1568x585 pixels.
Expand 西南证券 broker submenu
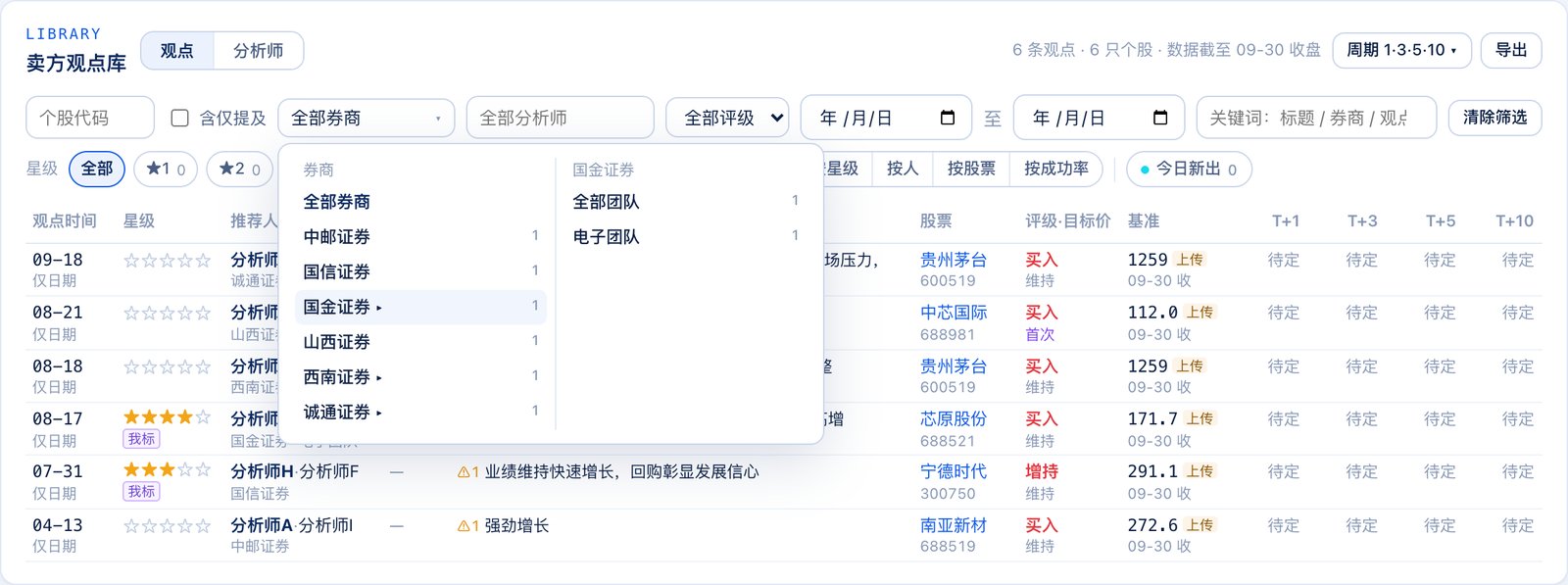pyautogui.click(x=420, y=377)
